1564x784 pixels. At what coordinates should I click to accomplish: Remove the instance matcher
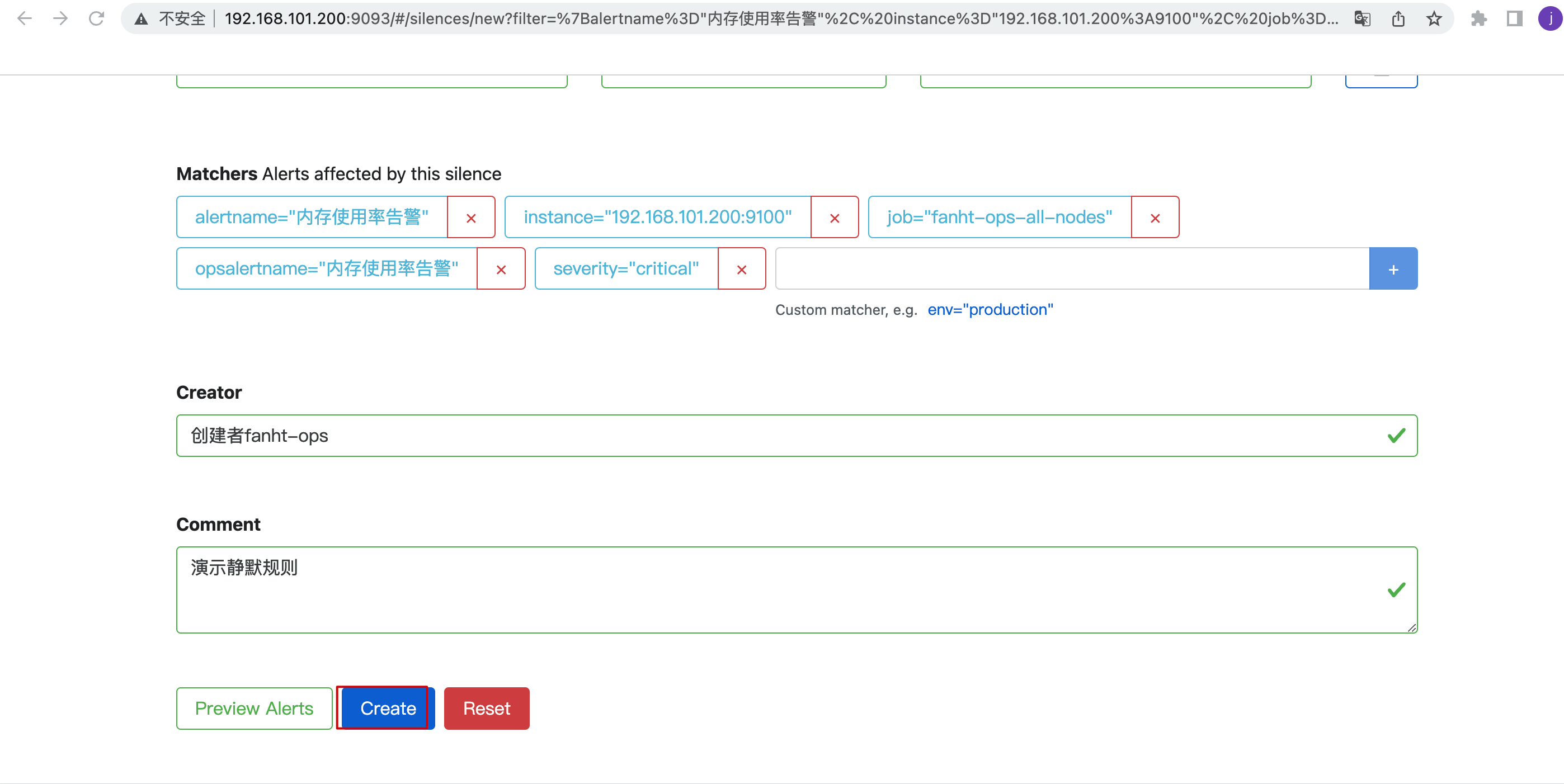click(x=835, y=217)
